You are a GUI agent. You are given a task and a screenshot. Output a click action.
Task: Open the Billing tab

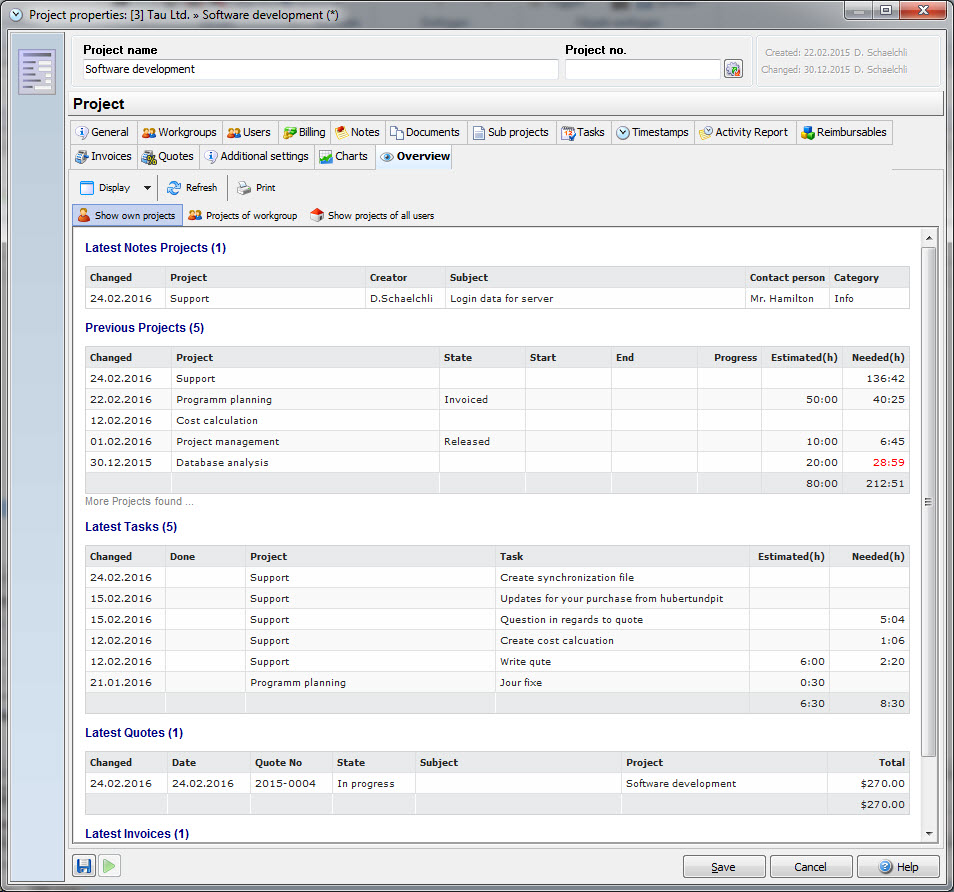[x=304, y=132]
